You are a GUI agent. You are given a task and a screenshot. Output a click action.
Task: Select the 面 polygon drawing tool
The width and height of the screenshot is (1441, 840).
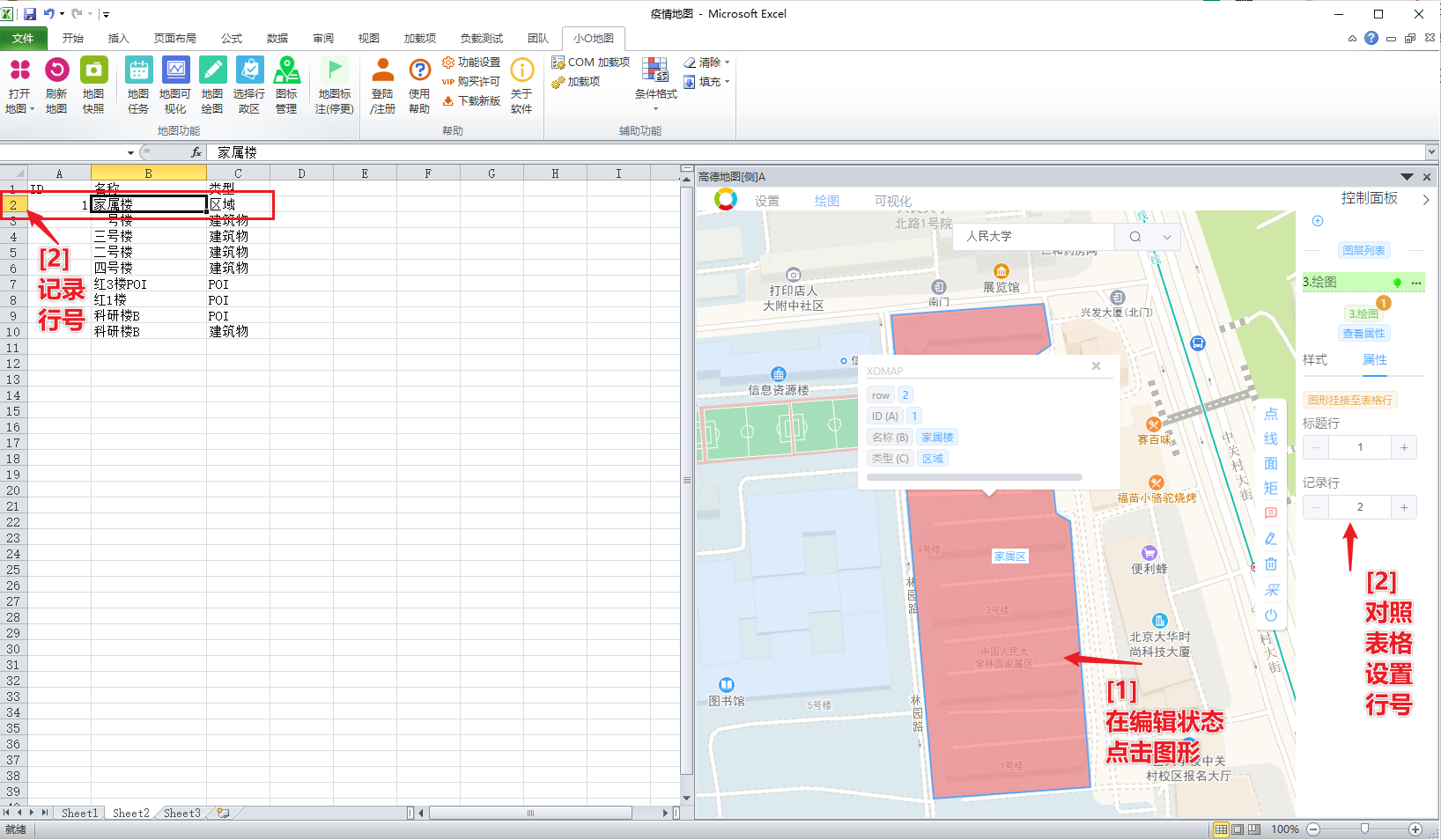click(1271, 463)
